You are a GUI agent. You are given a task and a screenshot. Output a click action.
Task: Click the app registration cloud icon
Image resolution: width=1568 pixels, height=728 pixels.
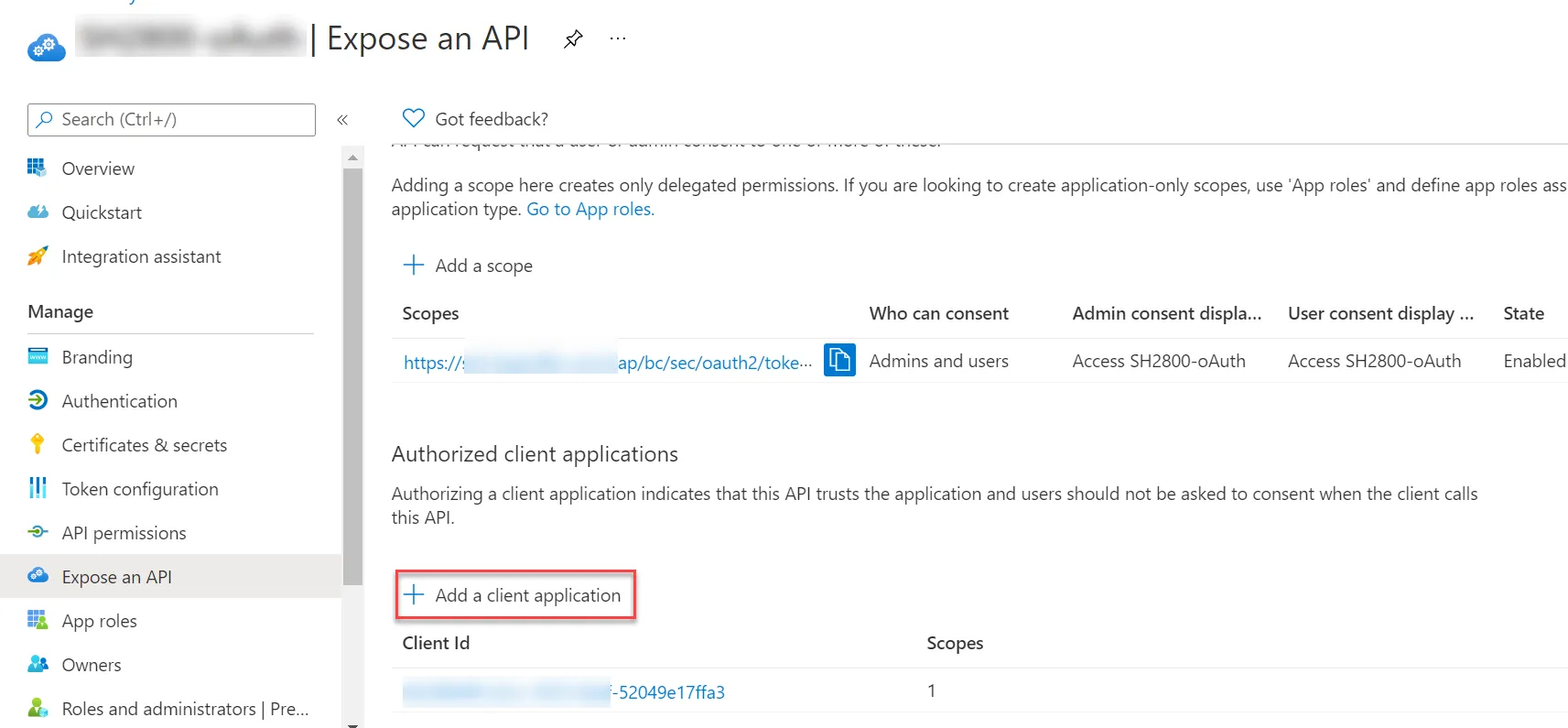[x=47, y=47]
